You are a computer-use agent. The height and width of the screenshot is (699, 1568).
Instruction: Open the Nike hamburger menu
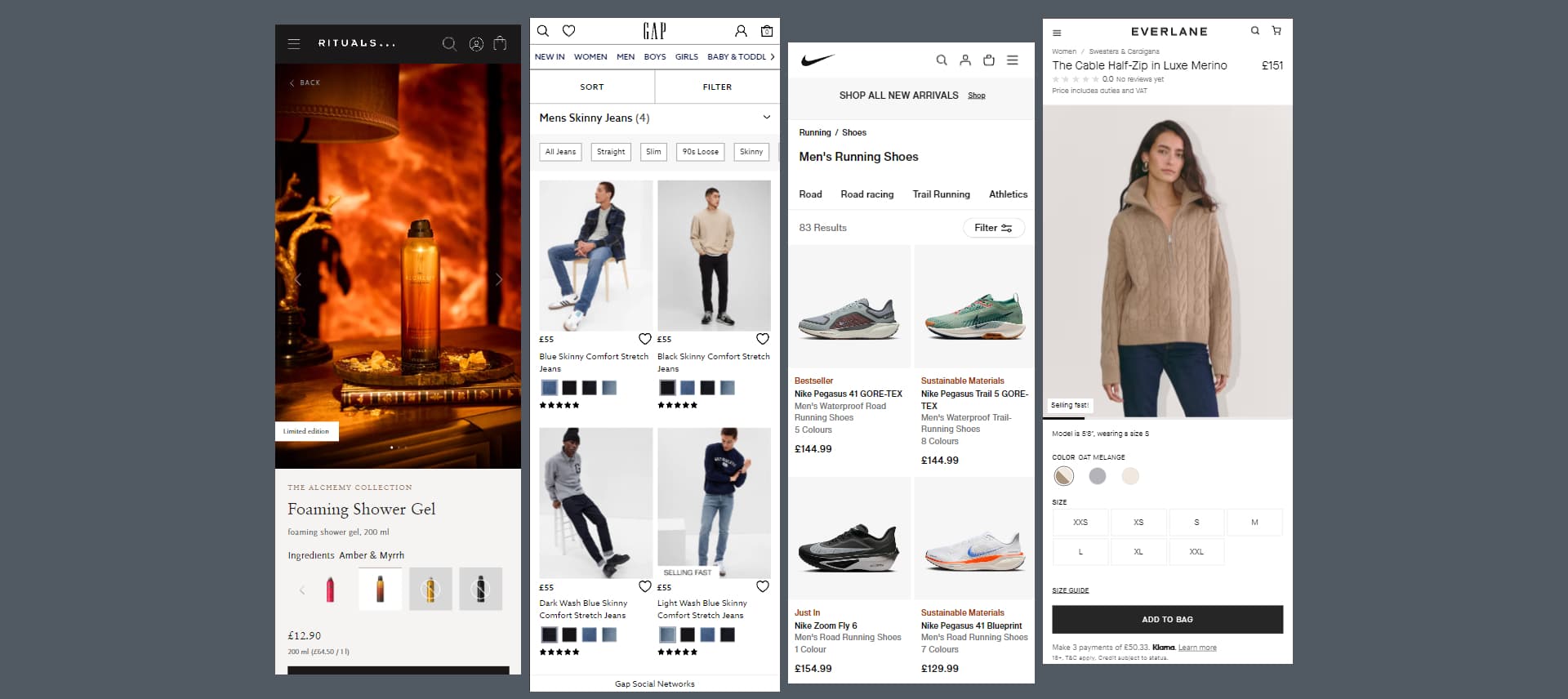coord(1012,60)
